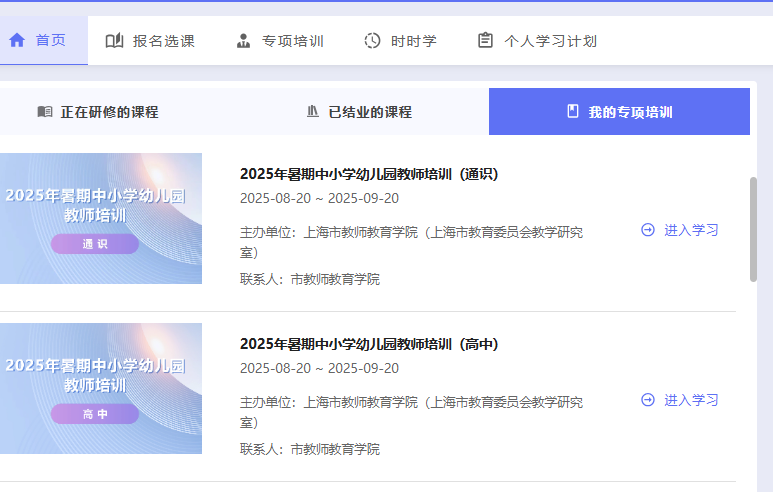
Task: Go to 个人学习计划 in the navigation bar
Action: [550, 41]
